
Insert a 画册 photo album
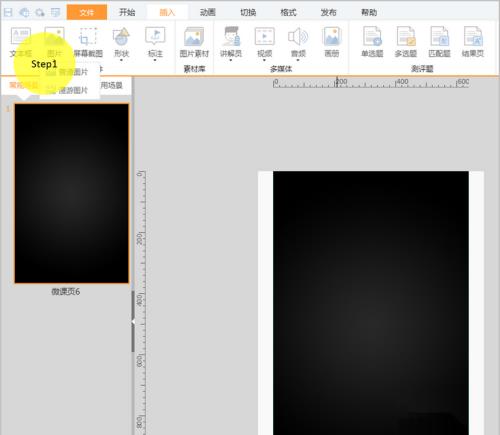pos(332,37)
